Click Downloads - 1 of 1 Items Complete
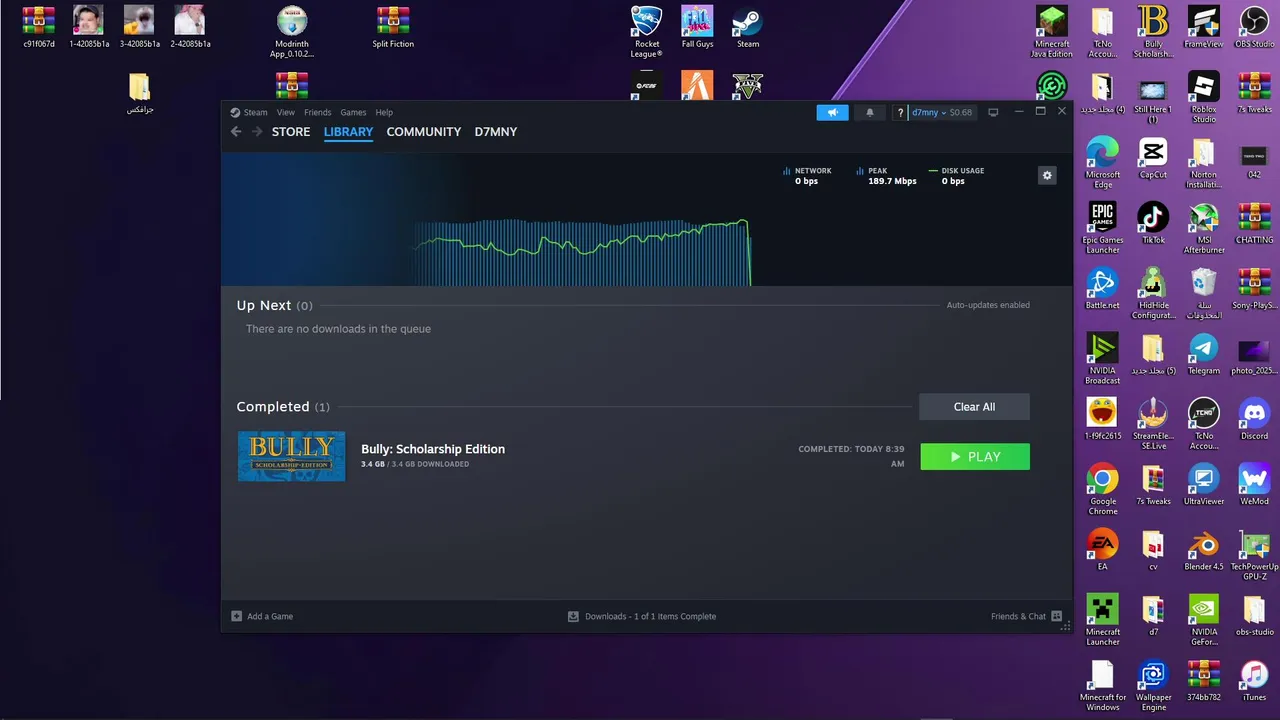Viewport: 1280px width, 720px height. coord(650,616)
